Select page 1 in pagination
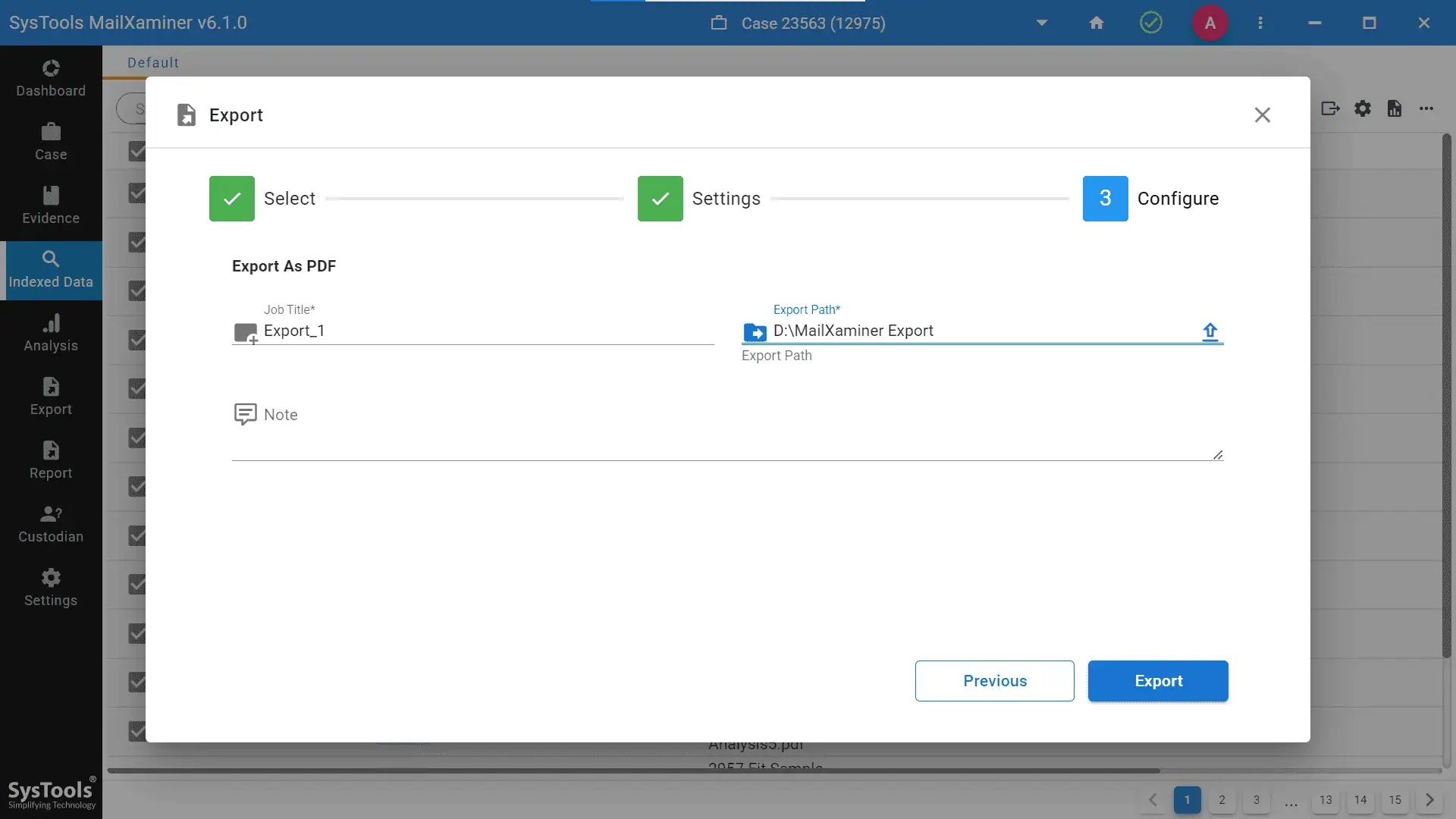1456x819 pixels. point(1188,800)
